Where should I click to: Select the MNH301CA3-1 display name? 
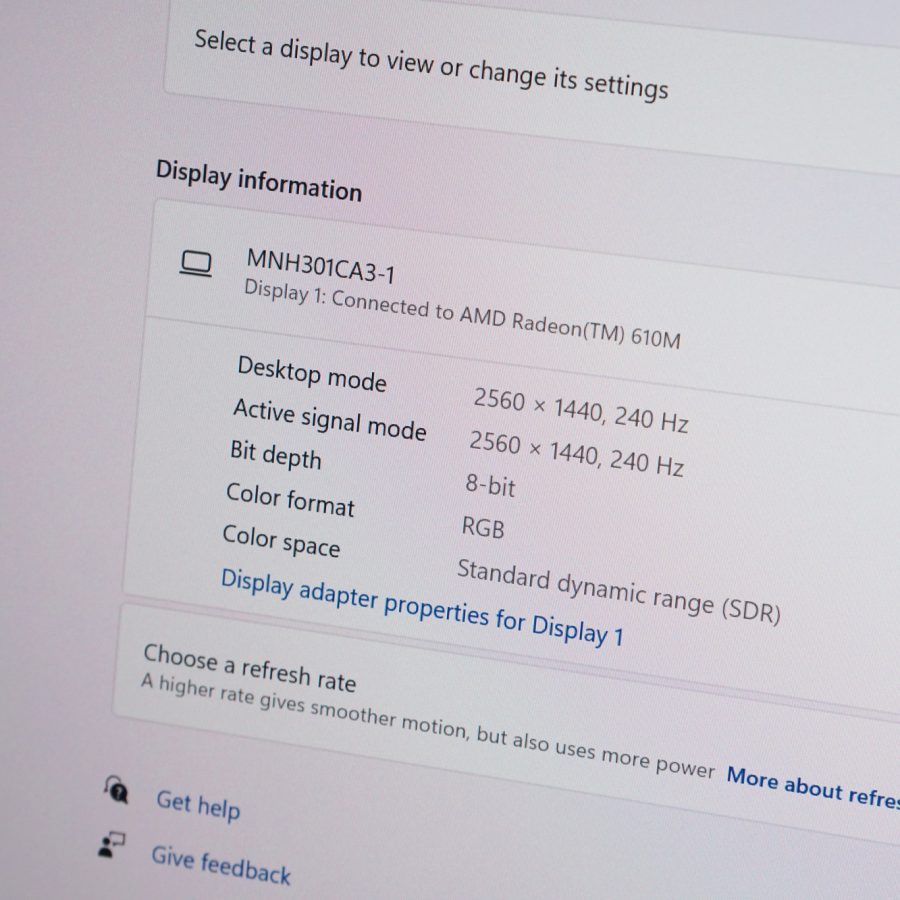point(321,266)
